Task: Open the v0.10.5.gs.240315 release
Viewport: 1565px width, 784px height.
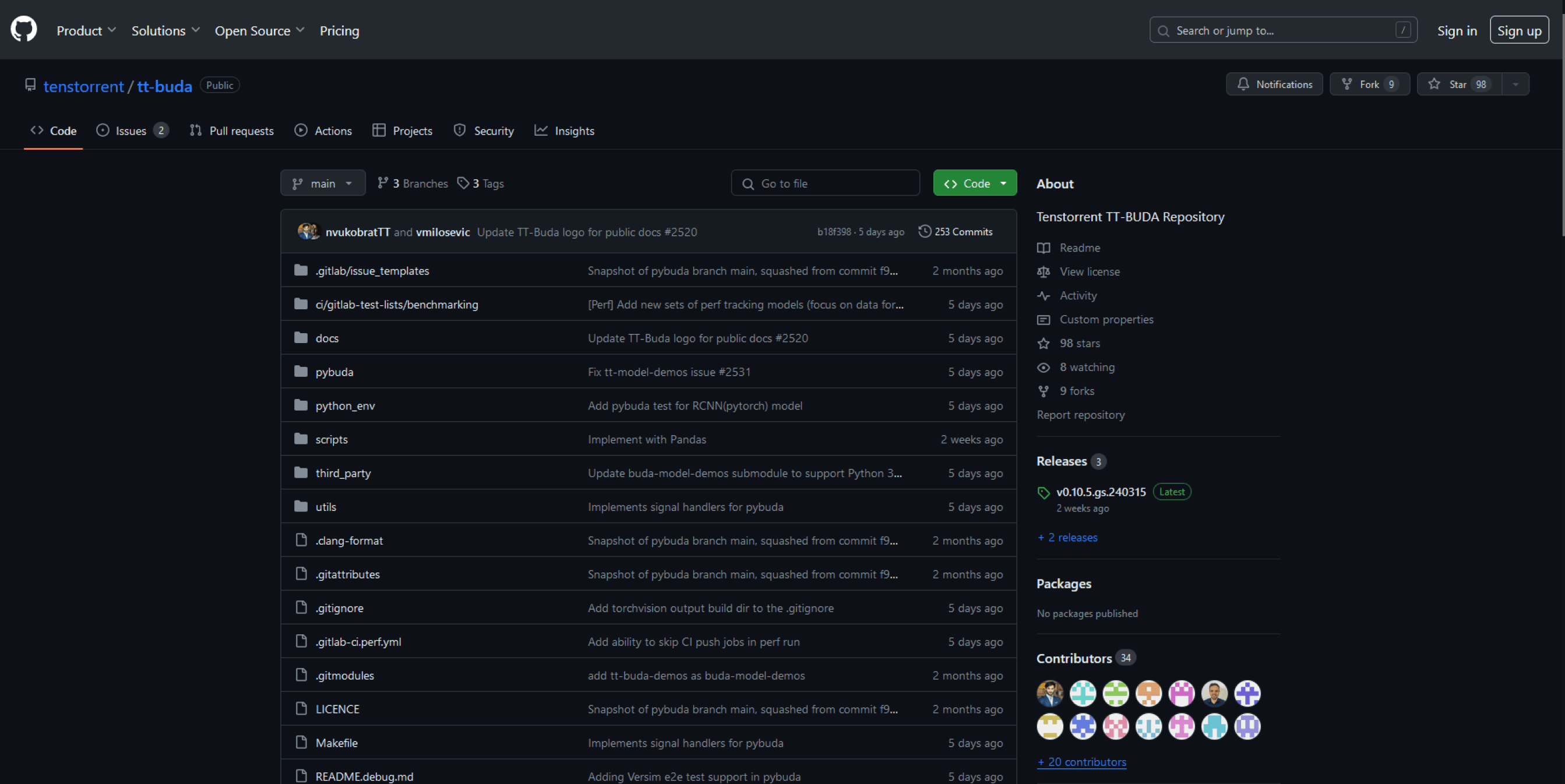Action: tap(1101, 492)
